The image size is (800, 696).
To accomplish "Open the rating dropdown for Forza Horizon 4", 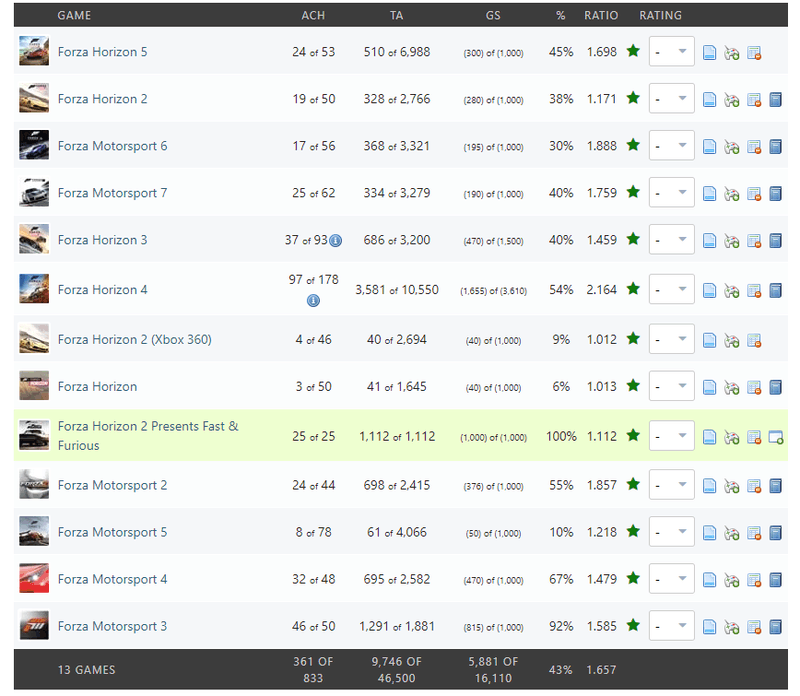I will [x=671, y=289].
